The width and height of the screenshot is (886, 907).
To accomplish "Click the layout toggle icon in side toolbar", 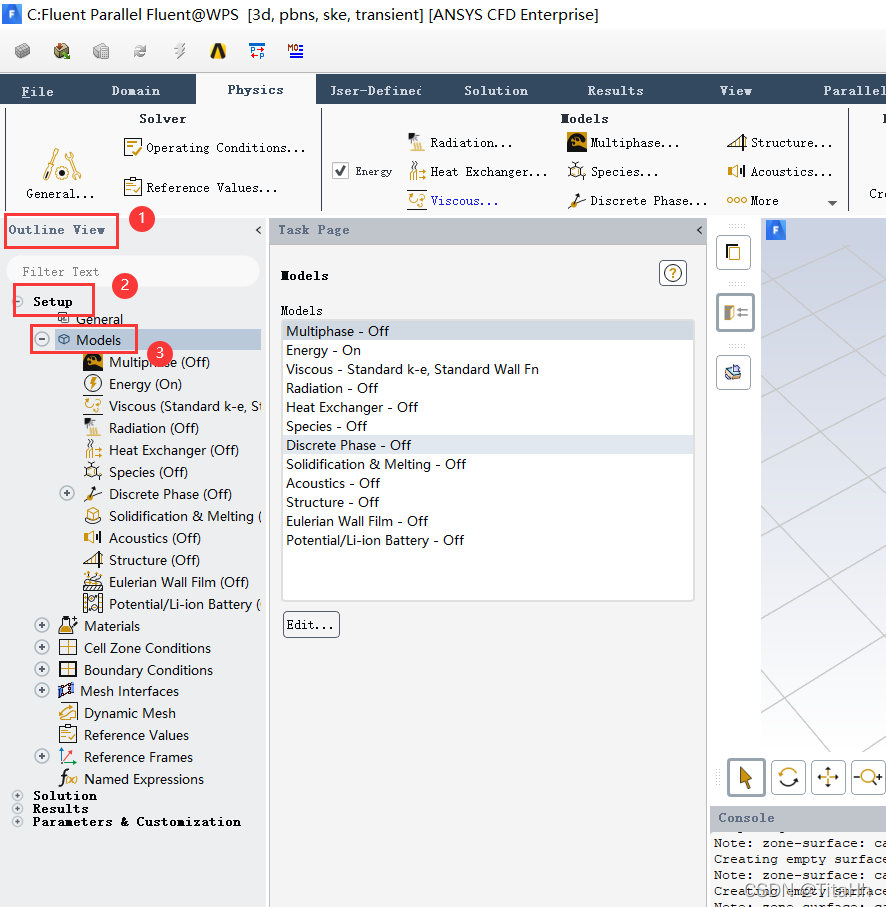I will (735, 312).
